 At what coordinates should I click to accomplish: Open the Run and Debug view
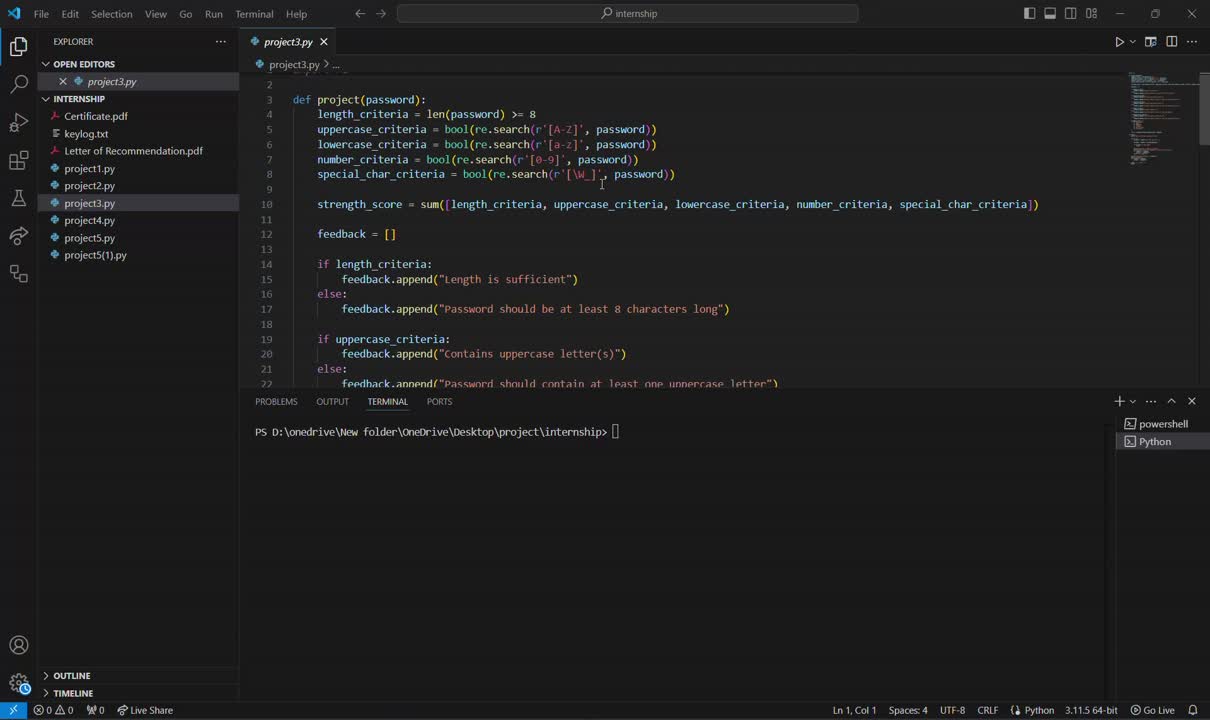(x=18, y=123)
